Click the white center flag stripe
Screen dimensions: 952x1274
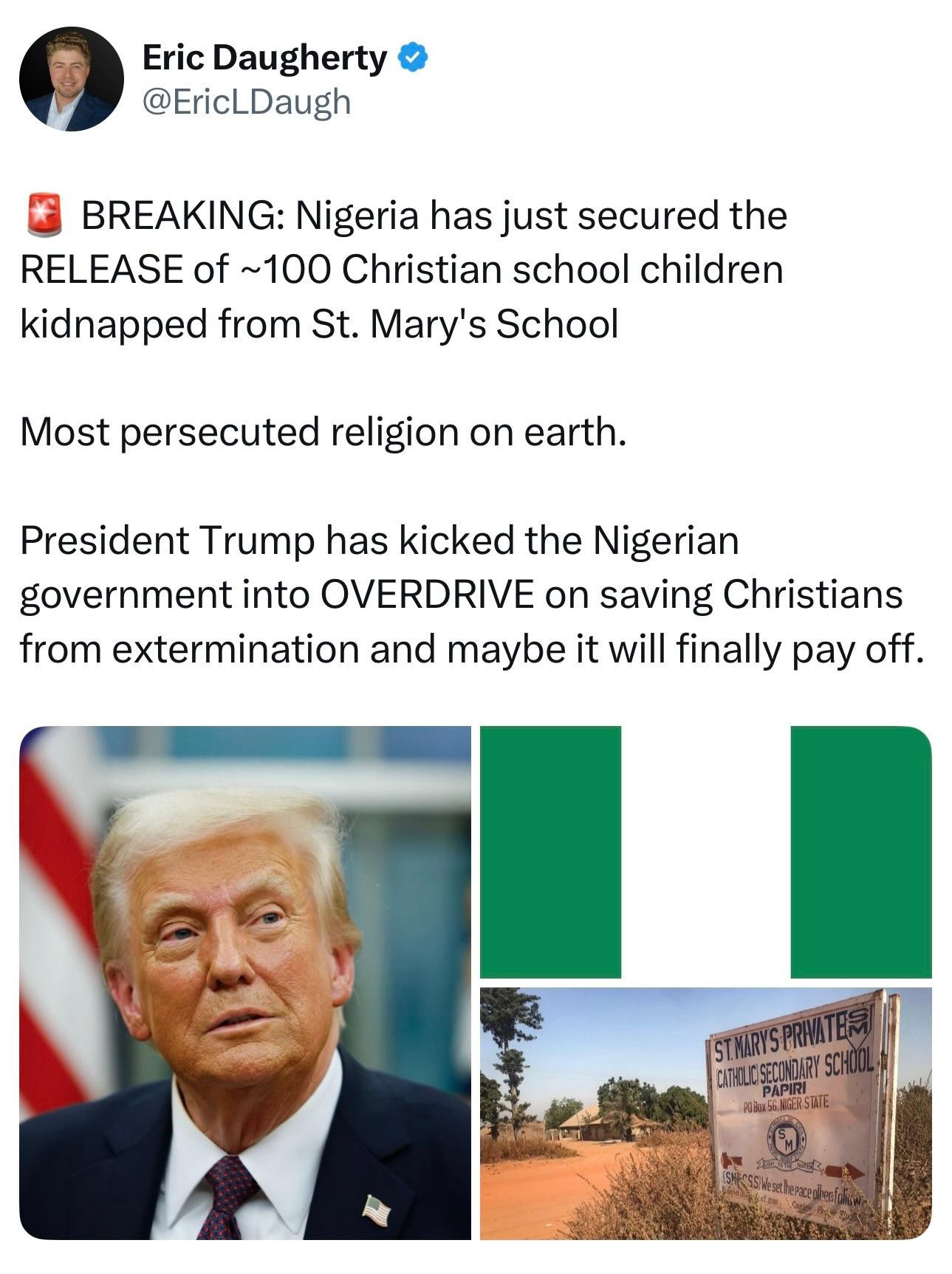coord(705,852)
